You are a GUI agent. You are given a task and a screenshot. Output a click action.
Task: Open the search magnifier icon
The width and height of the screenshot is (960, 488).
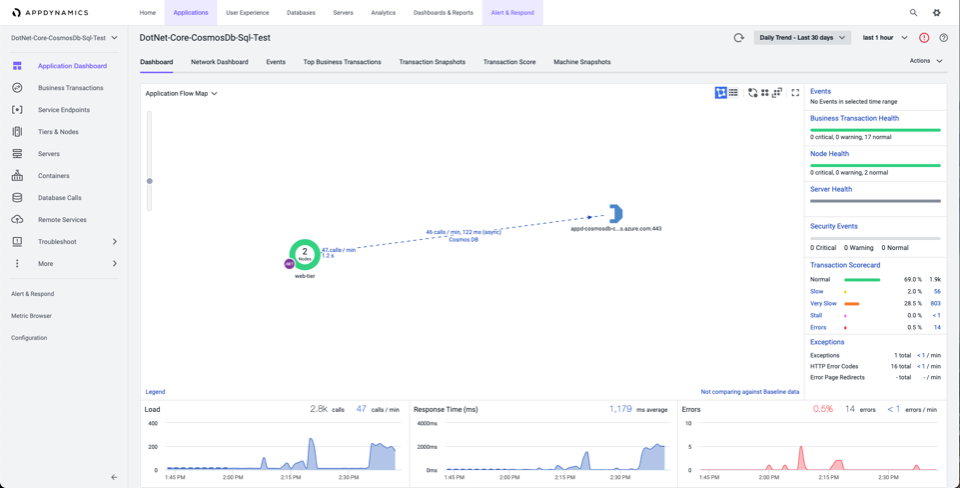913,12
